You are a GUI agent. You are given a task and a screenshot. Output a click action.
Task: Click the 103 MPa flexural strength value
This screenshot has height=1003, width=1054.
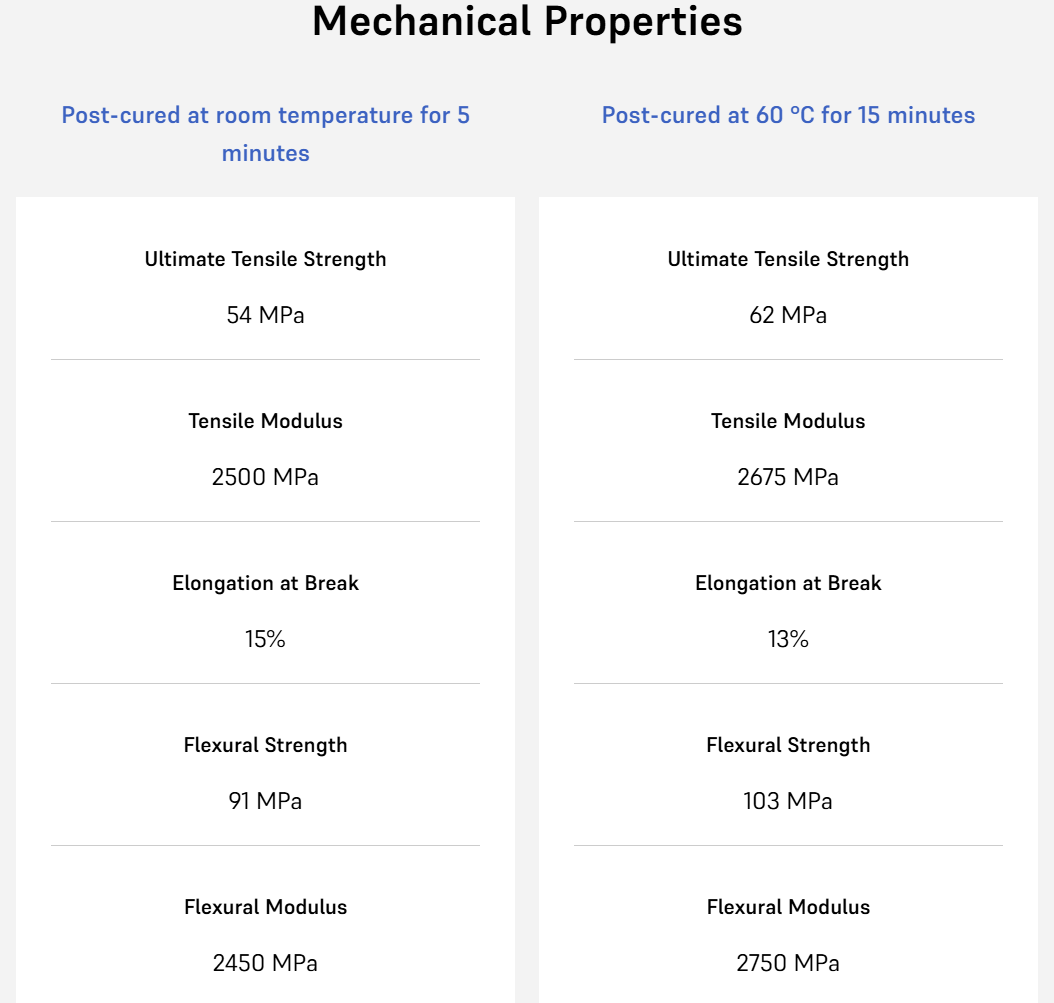pyautogui.click(x=788, y=801)
